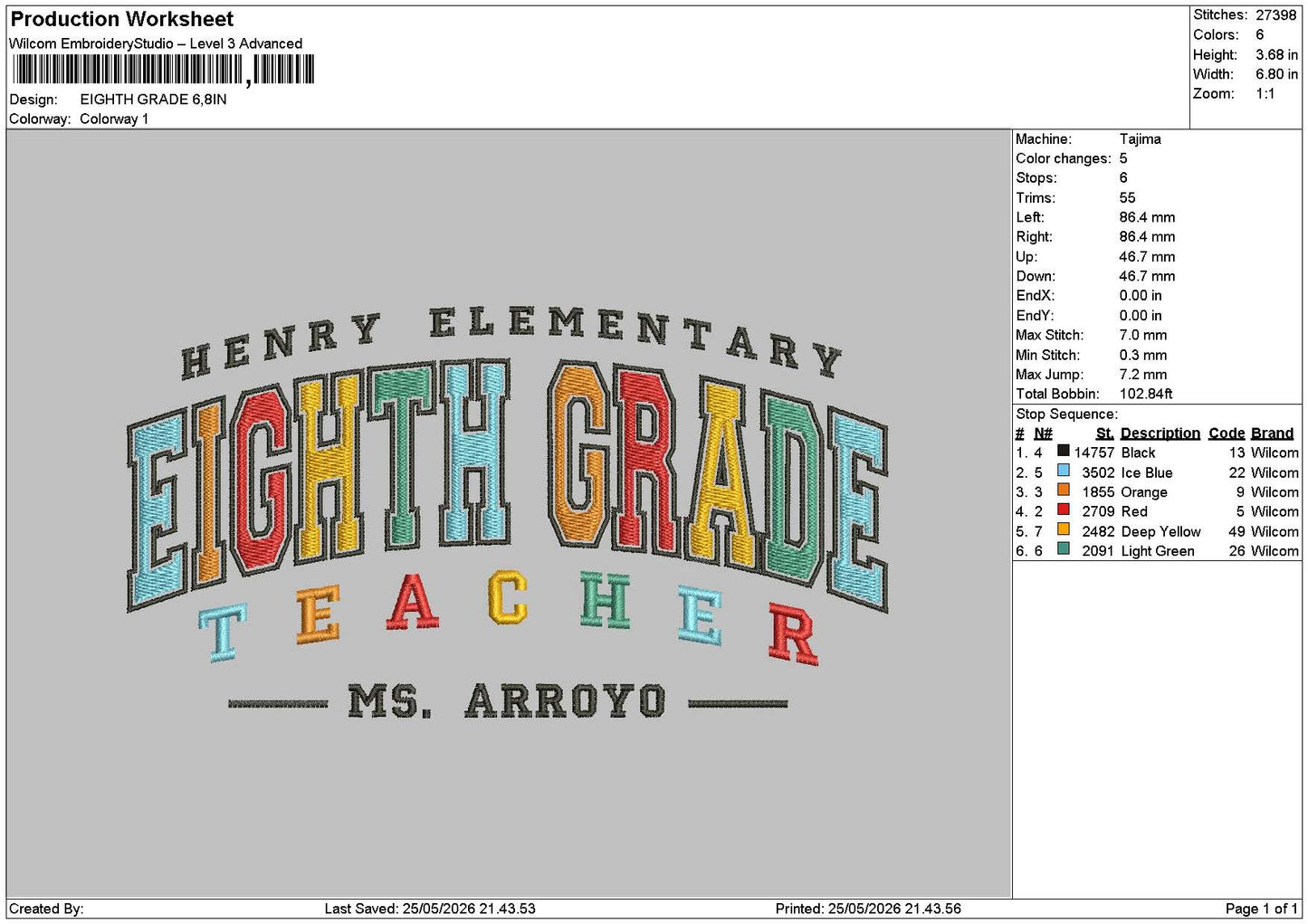Click the Deep Yellow color swatch
The width and height of the screenshot is (1308, 924).
click(x=1064, y=530)
